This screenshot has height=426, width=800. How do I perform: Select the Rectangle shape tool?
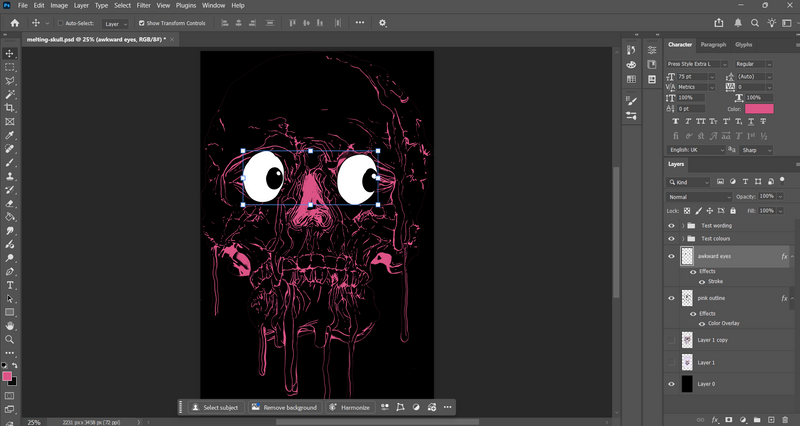click(10, 312)
